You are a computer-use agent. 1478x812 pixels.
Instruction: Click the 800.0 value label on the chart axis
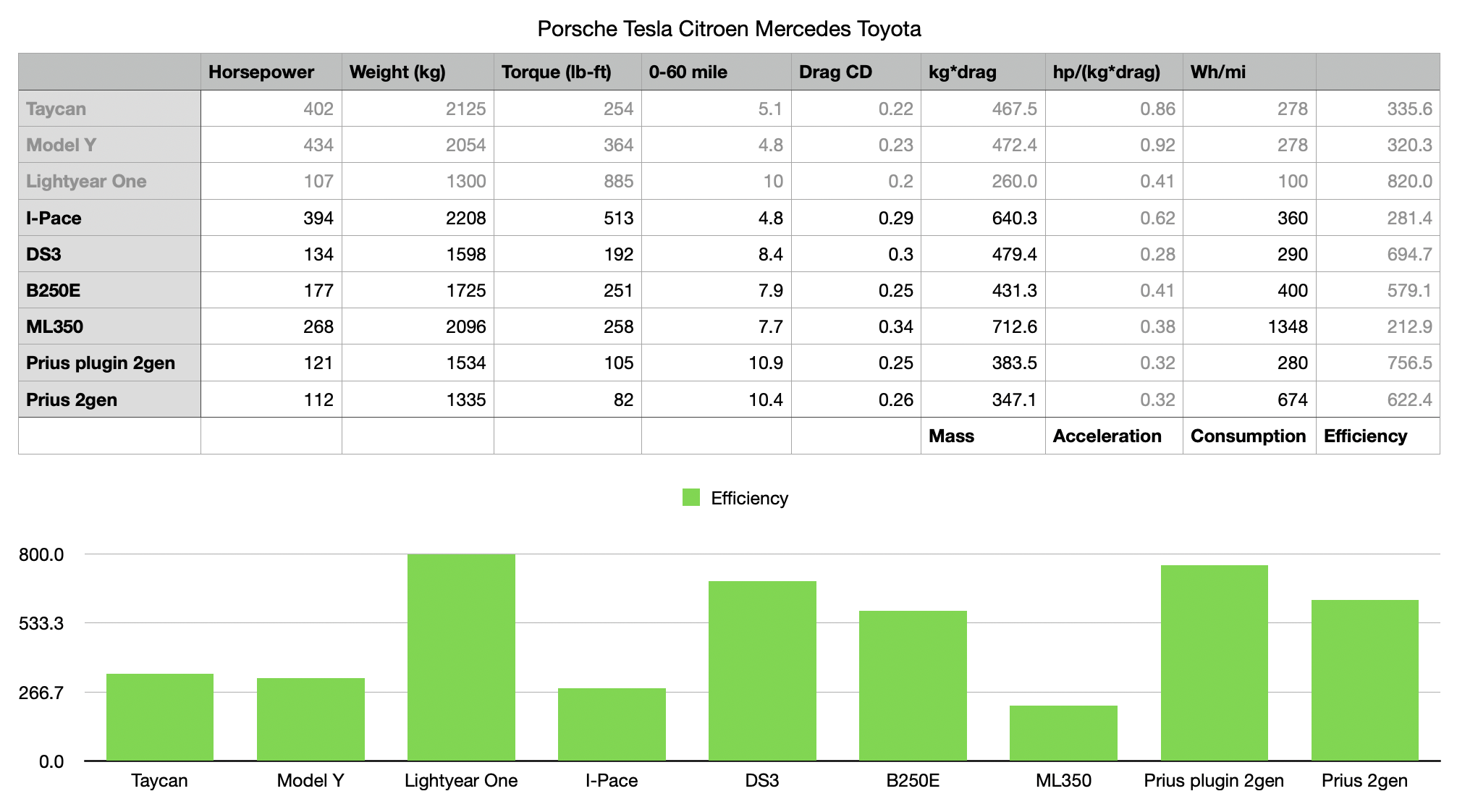41,556
